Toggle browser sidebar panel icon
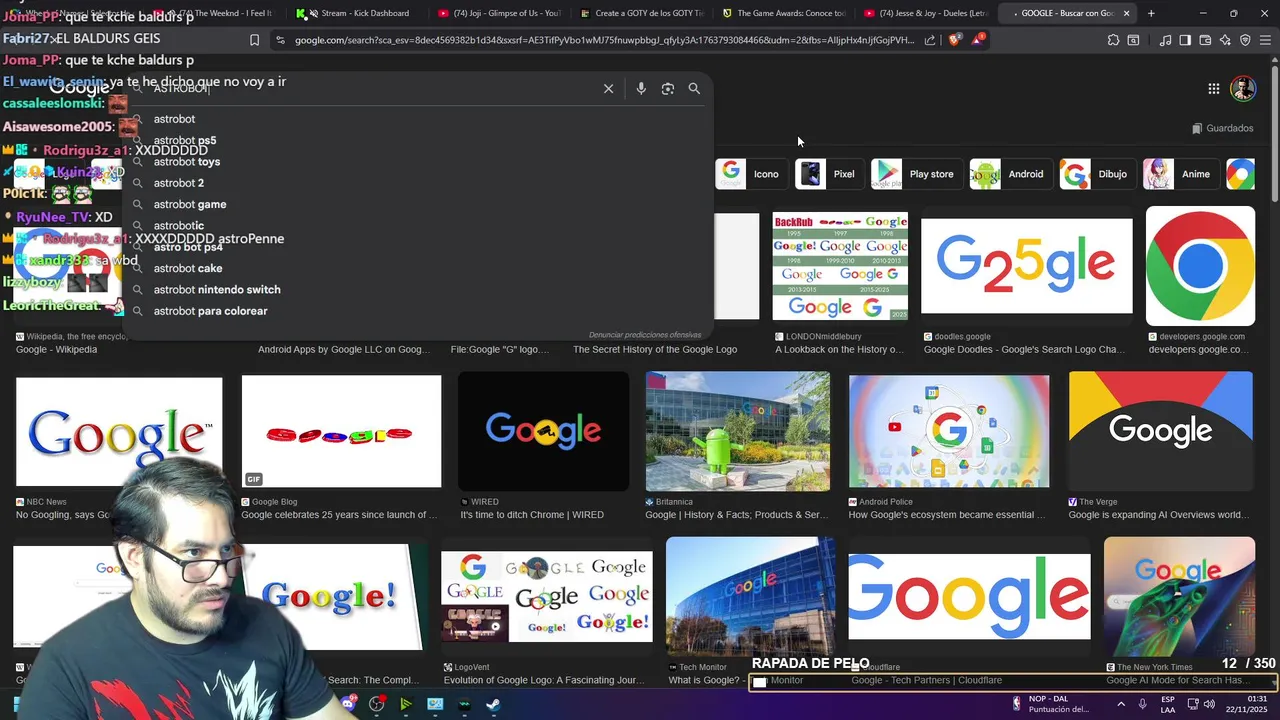 [x=1185, y=40]
